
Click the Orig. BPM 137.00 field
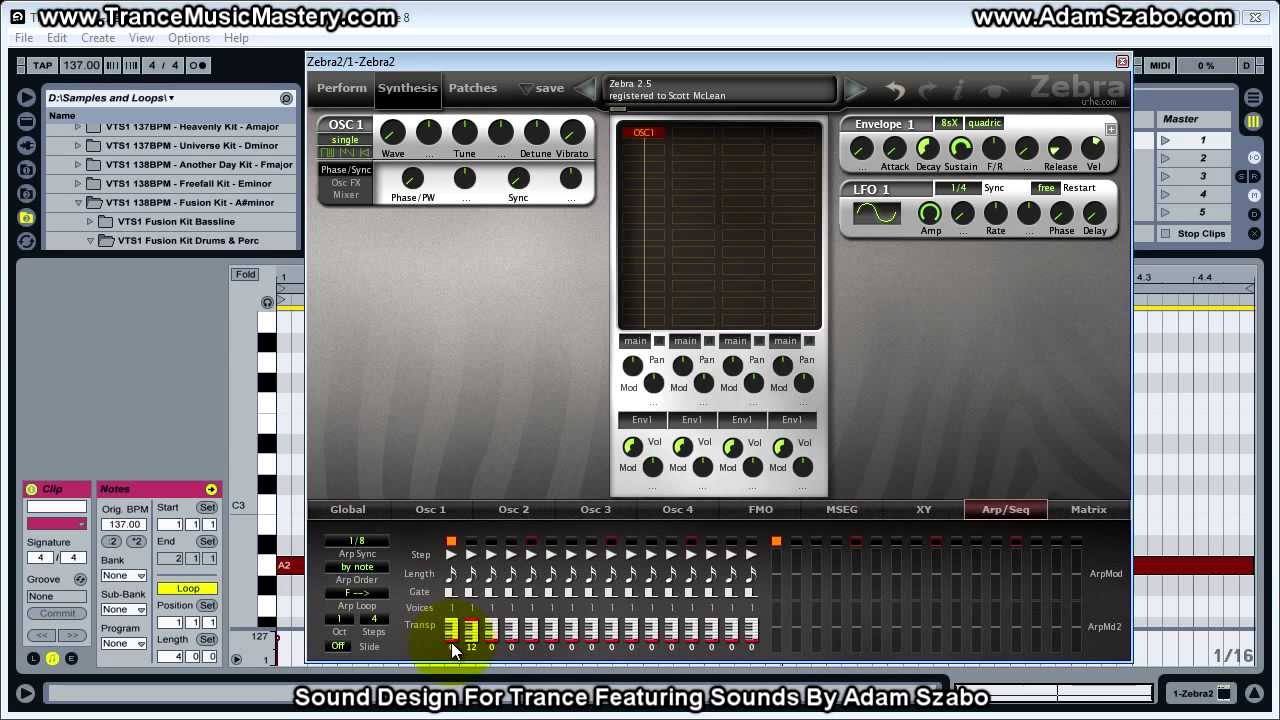(125, 525)
